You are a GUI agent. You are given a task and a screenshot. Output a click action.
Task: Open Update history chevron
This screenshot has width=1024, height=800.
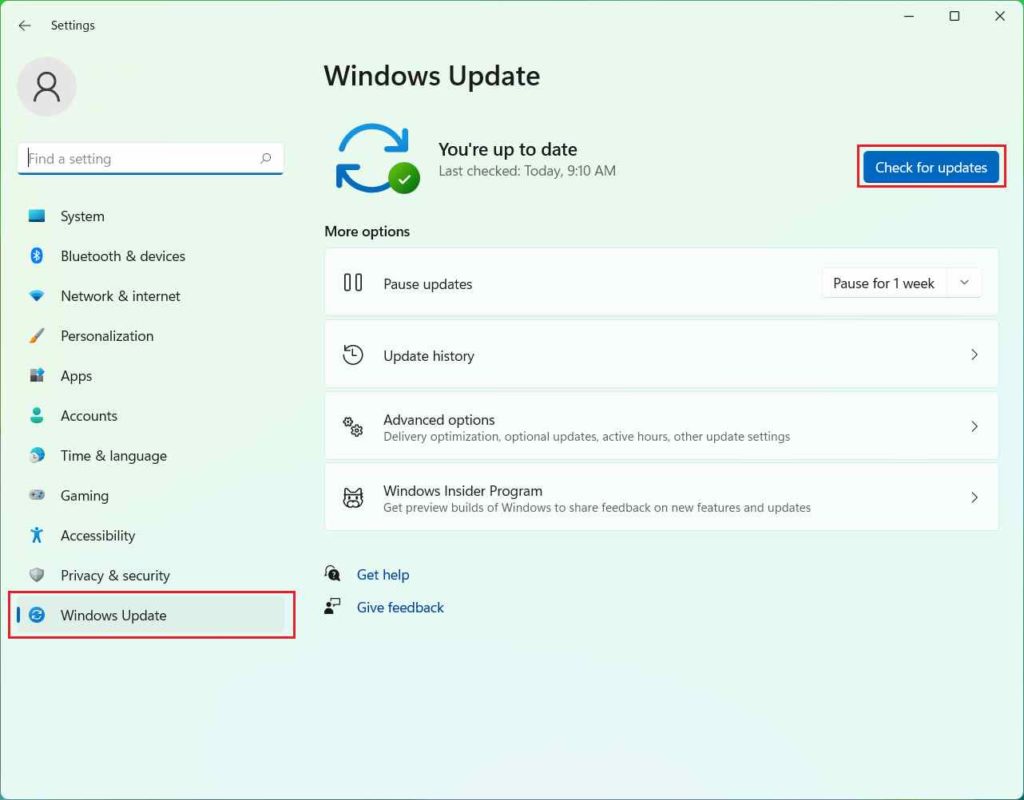(x=974, y=355)
